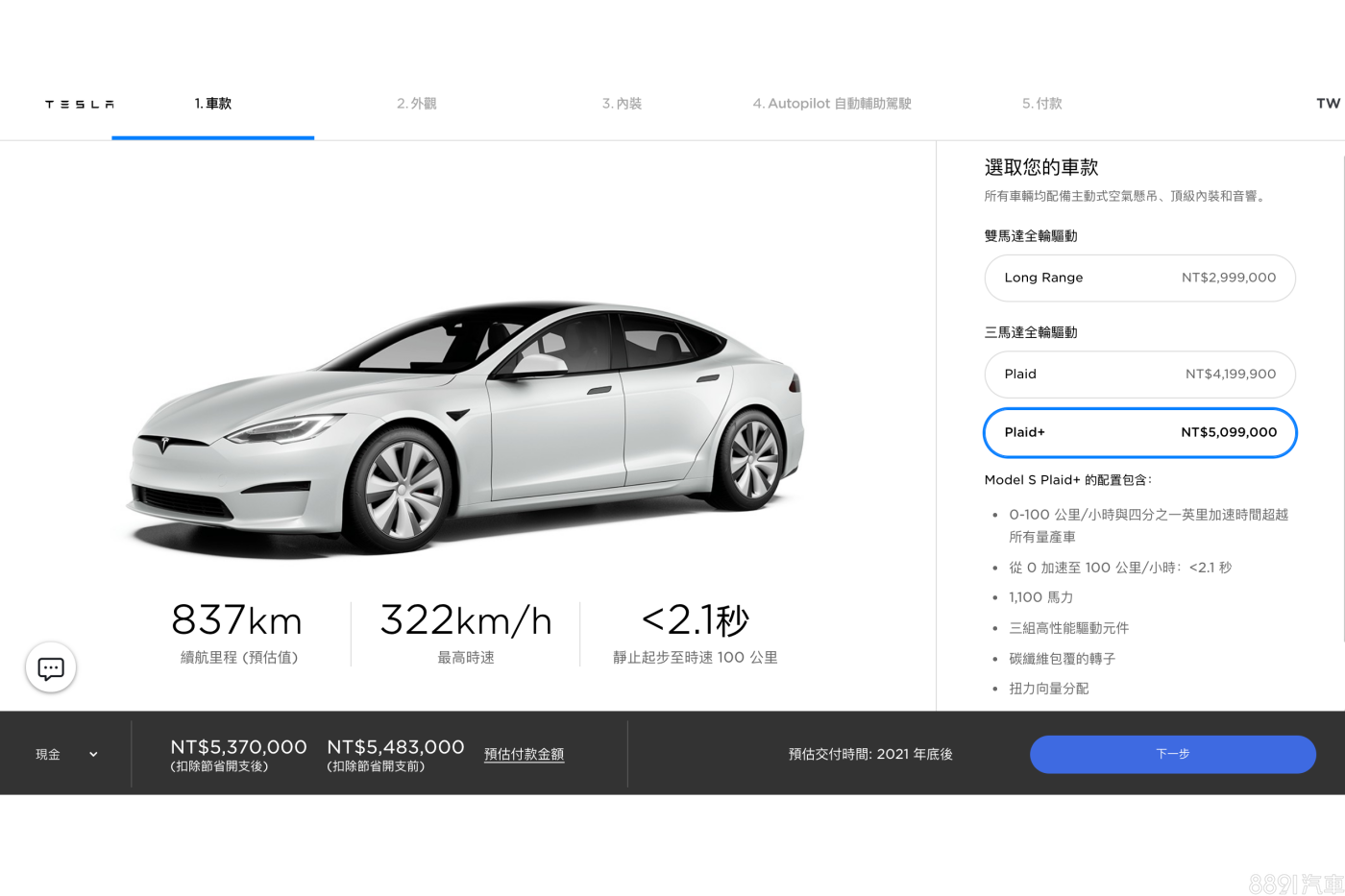Select the Plaid+ NT$5,099,000 option
This screenshot has height=896, width=1345.
(x=1139, y=433)
